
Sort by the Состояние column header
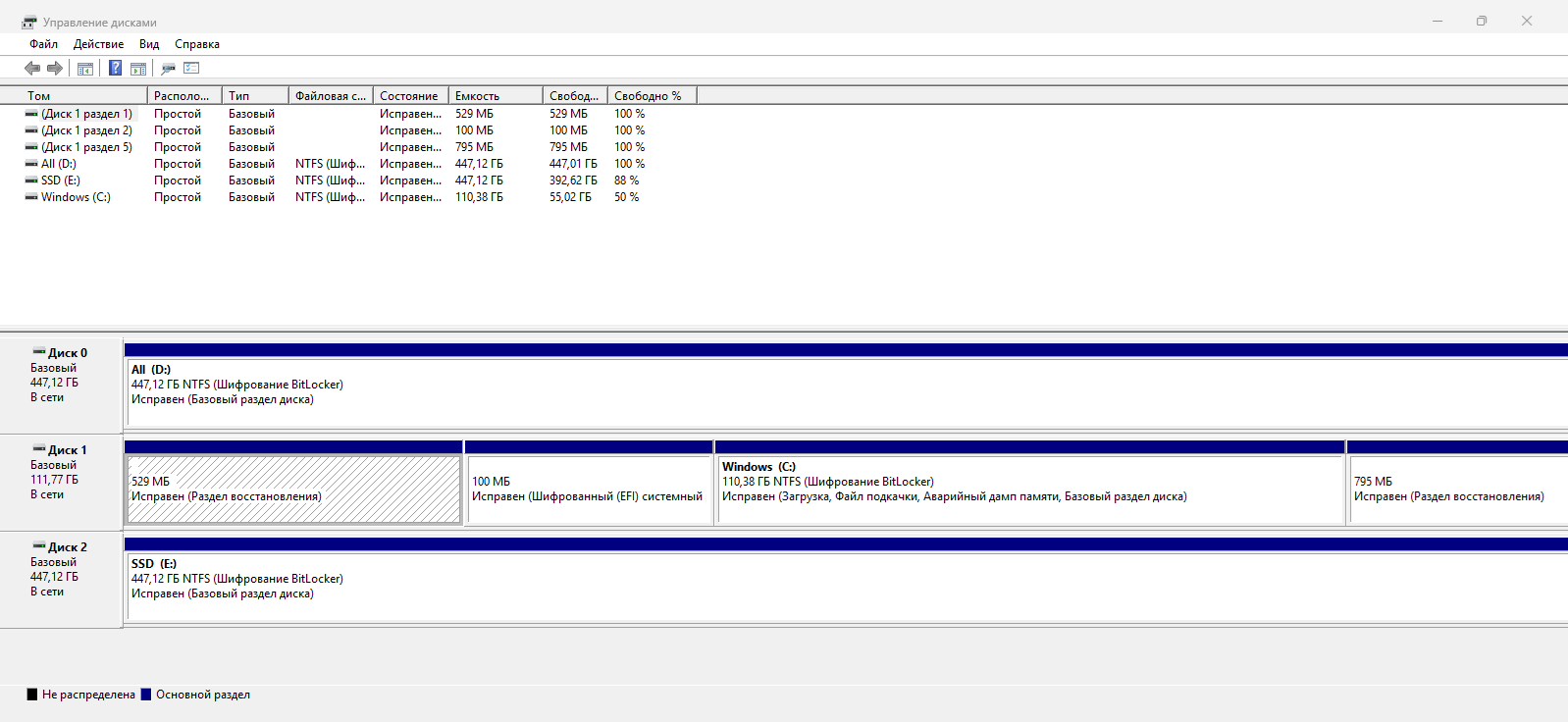(411, 96)
